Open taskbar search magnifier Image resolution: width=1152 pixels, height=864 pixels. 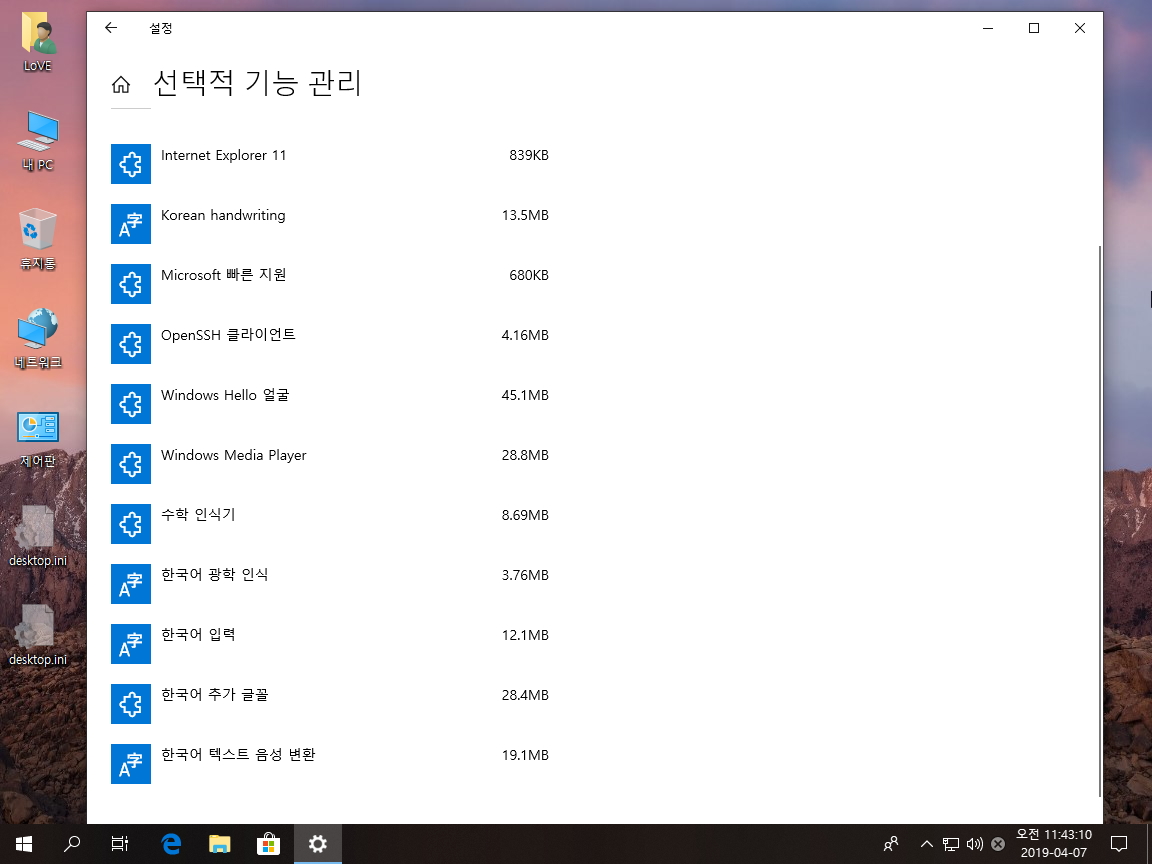pyautogui.click(x=72, y=843)
